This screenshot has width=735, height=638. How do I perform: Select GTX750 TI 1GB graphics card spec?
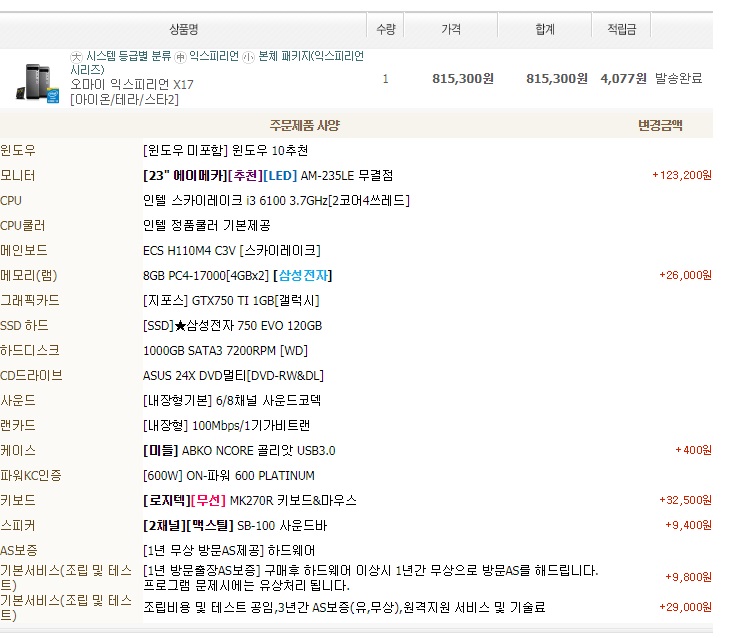point(231,300)
